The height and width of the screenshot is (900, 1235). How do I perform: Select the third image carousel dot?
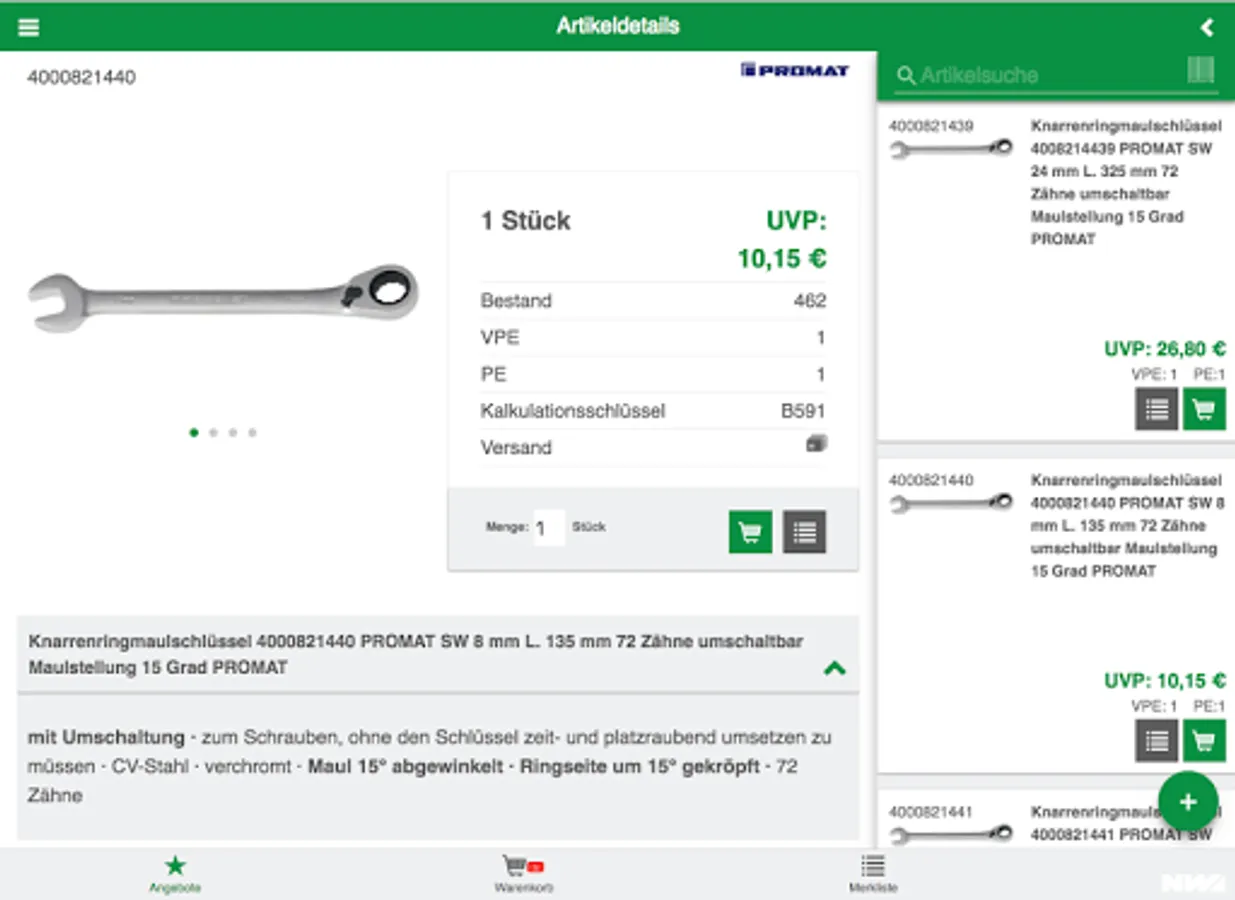click(x=233, y=433)
